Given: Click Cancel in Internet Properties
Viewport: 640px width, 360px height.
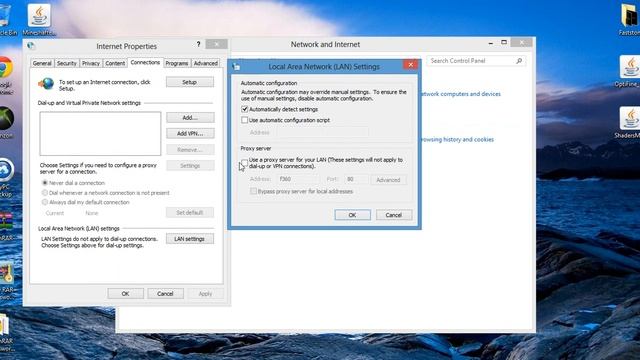Looking at the screenshot, I should 165,294.
